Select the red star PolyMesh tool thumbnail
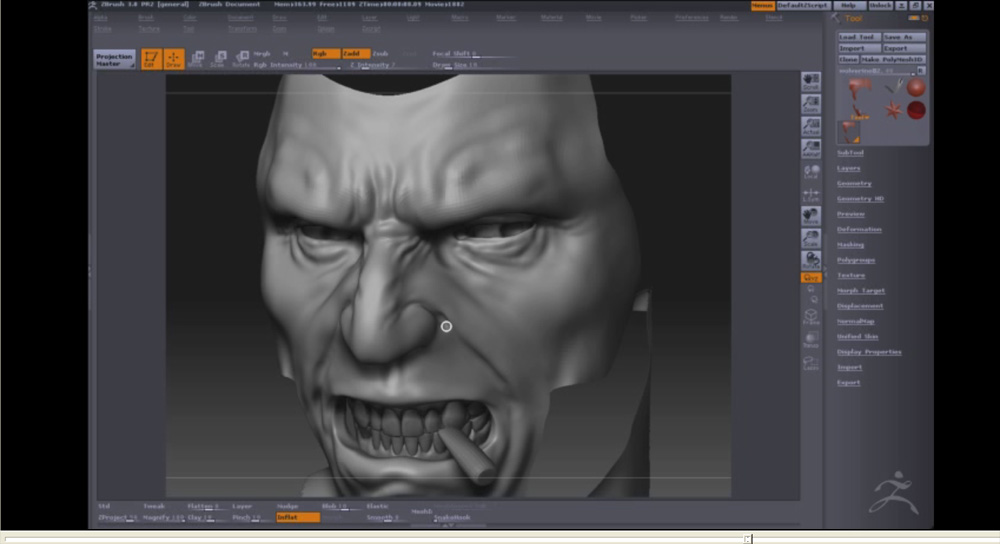This screenshot has width=1000, height=544. [x=892, y=110]
